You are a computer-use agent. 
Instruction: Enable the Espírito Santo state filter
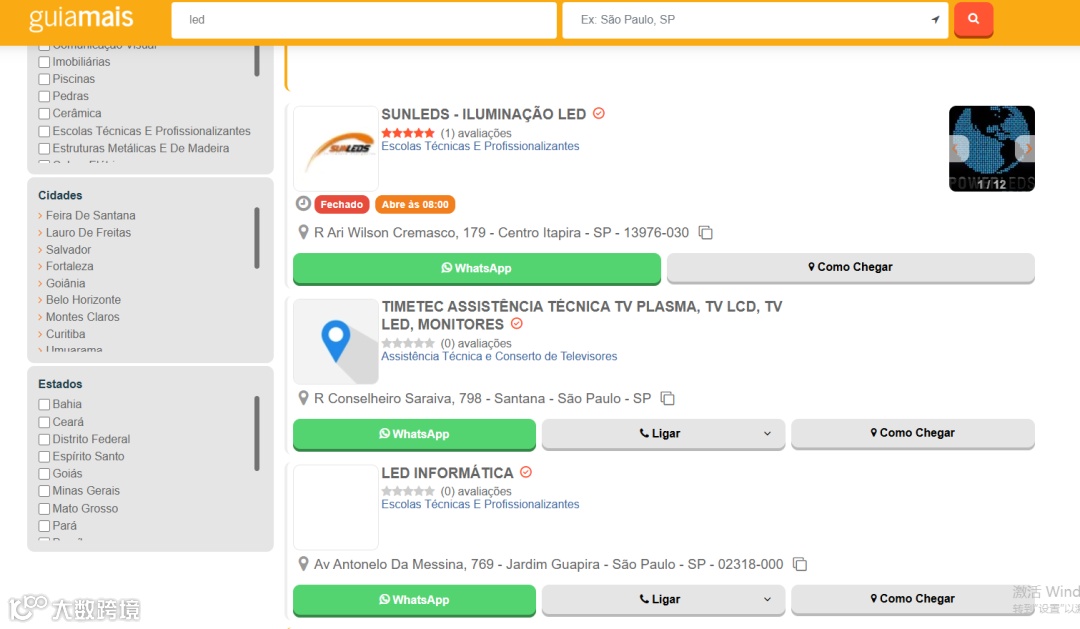click(x=44, y=457)
